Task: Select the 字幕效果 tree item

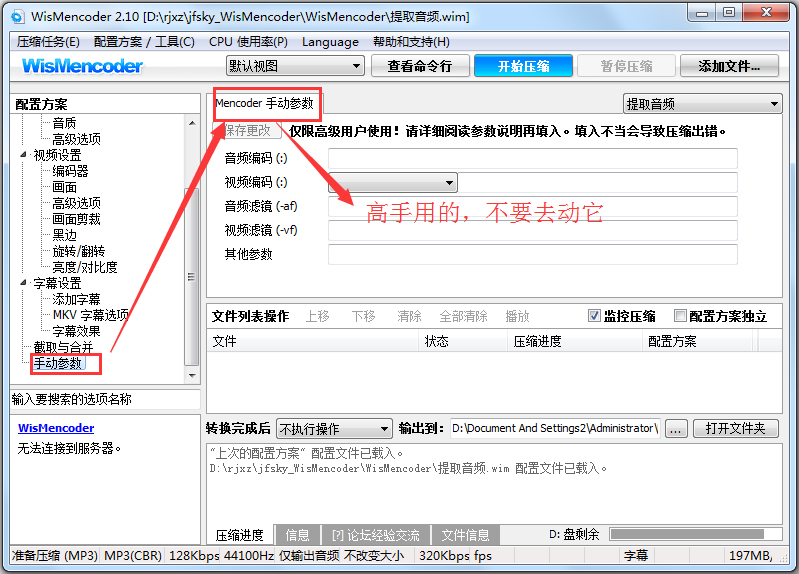Action: click(x=76, y=331)
